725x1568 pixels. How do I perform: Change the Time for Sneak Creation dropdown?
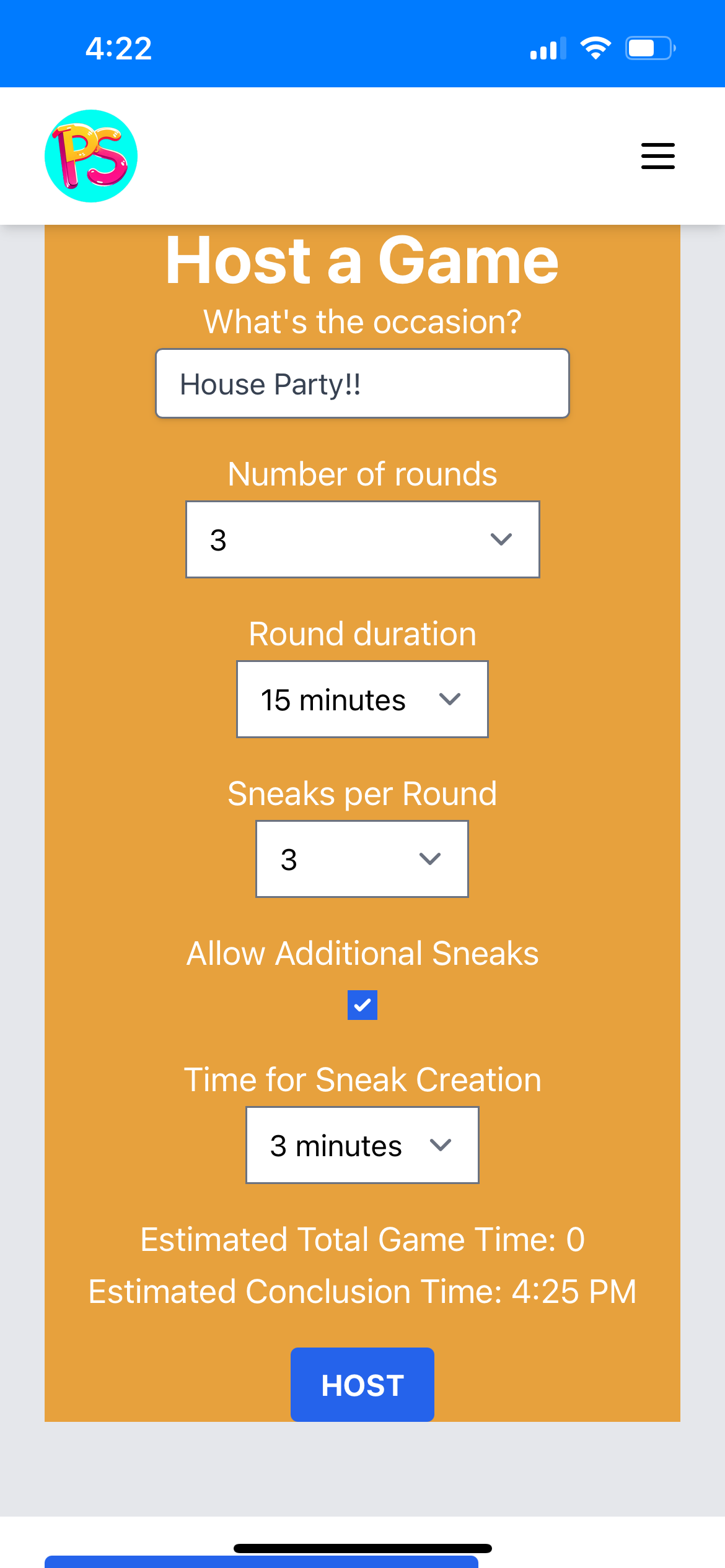[x=362, y=1145]
